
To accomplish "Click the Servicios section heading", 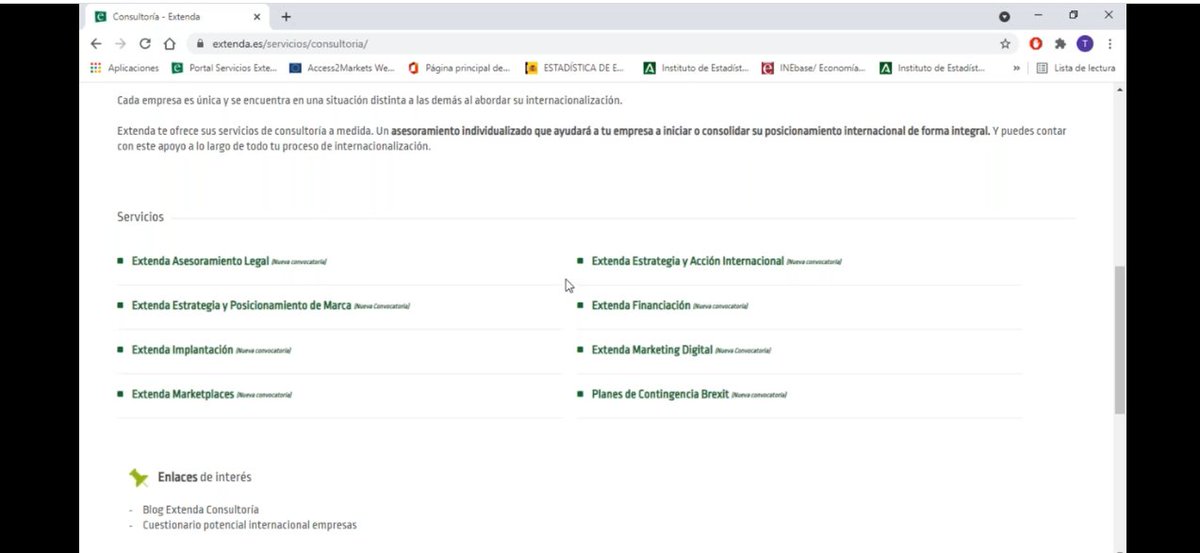I will point(140,217).
